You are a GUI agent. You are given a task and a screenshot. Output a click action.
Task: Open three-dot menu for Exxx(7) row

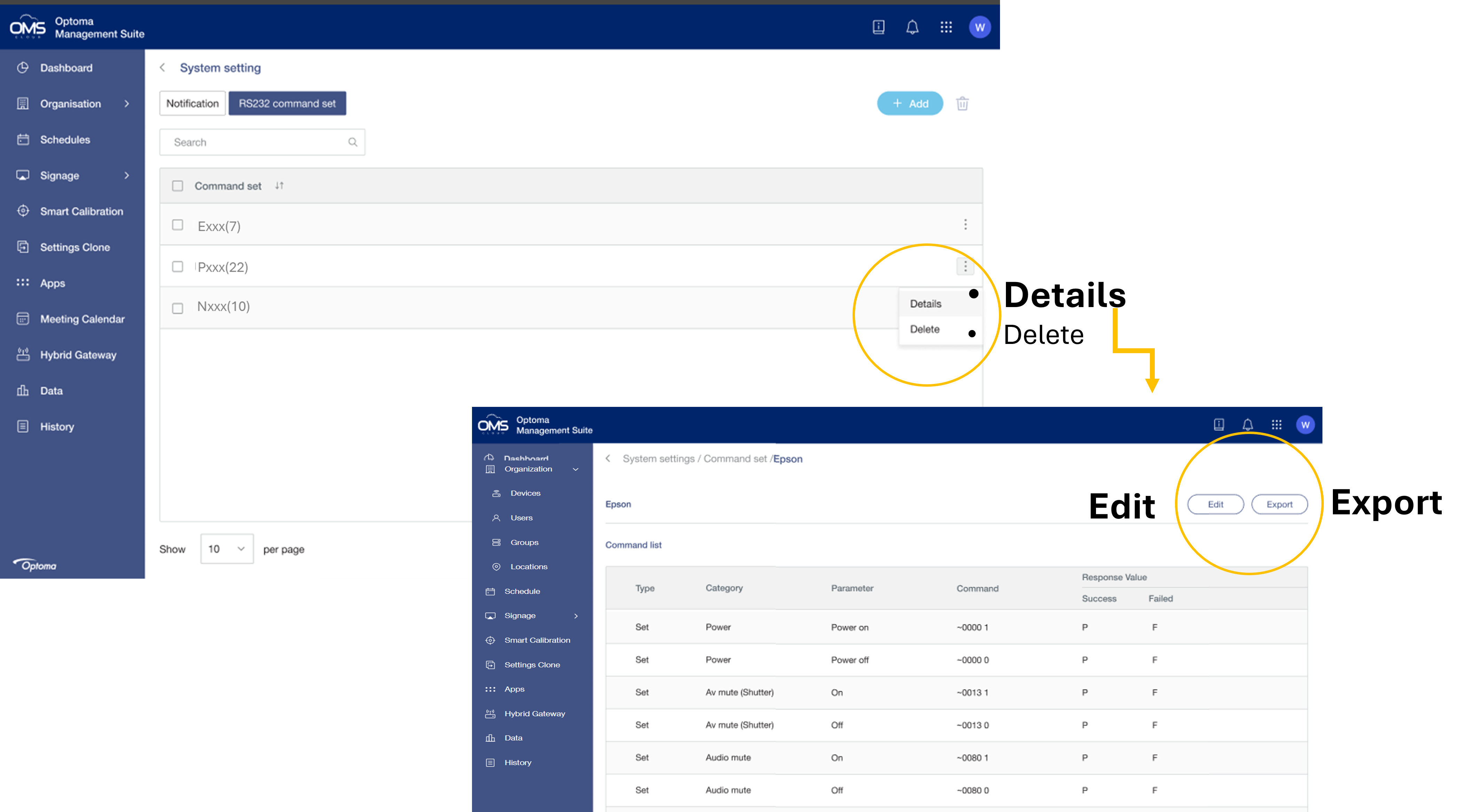tap(965, 225)
